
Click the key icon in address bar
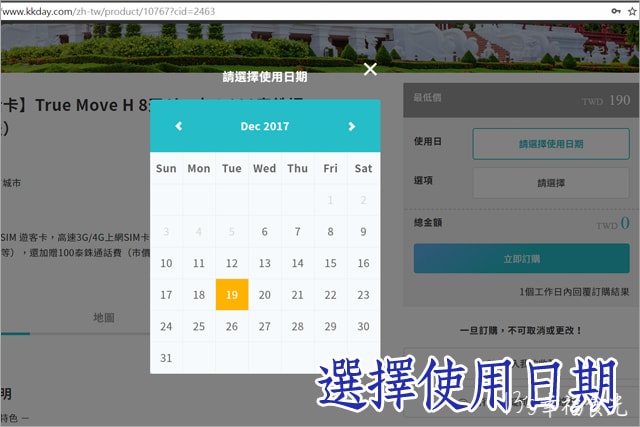click(616, 11)
